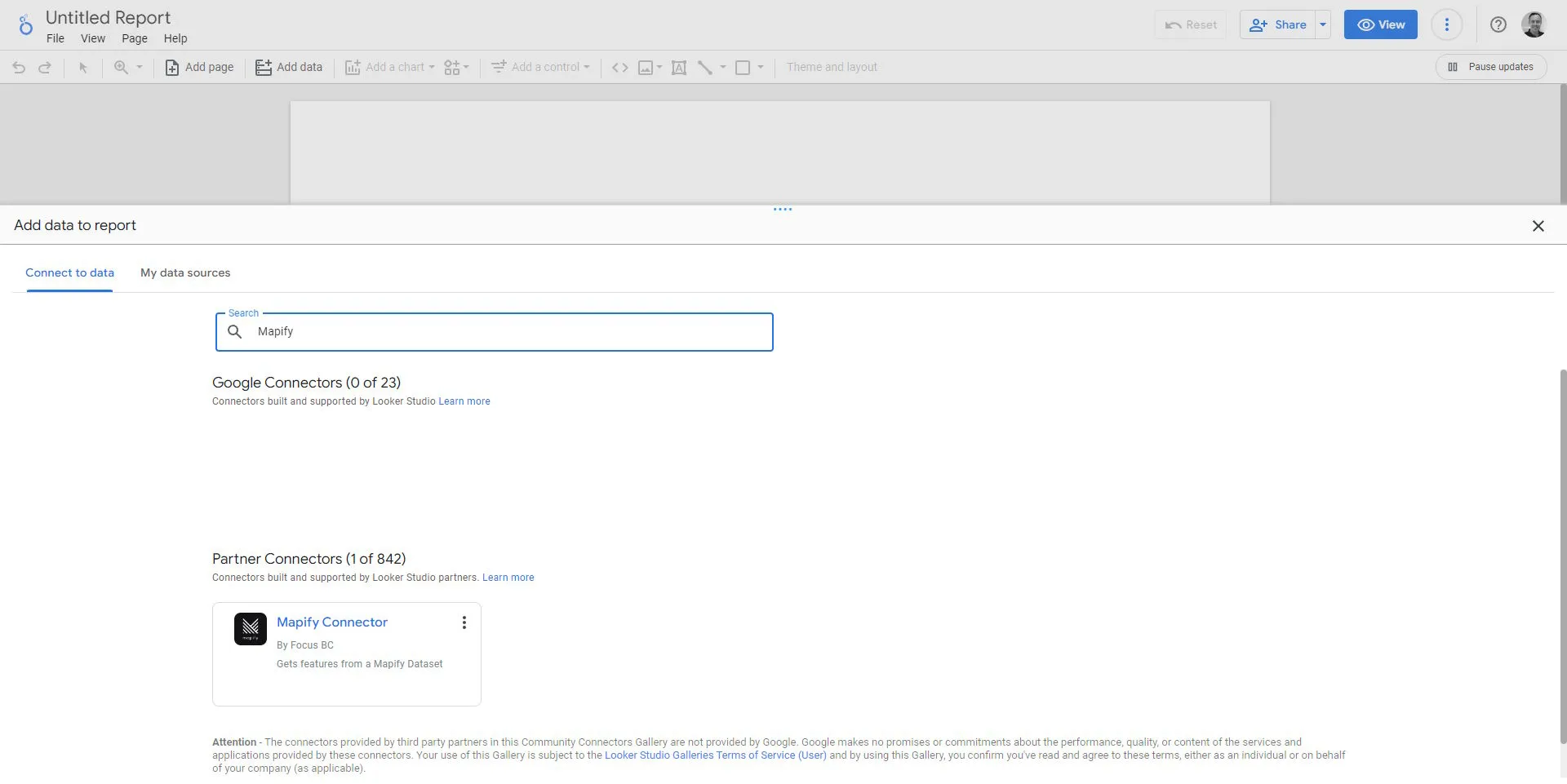Open the View menu
This screenshot has height=784, width=1567.
(x=93, y=38)
